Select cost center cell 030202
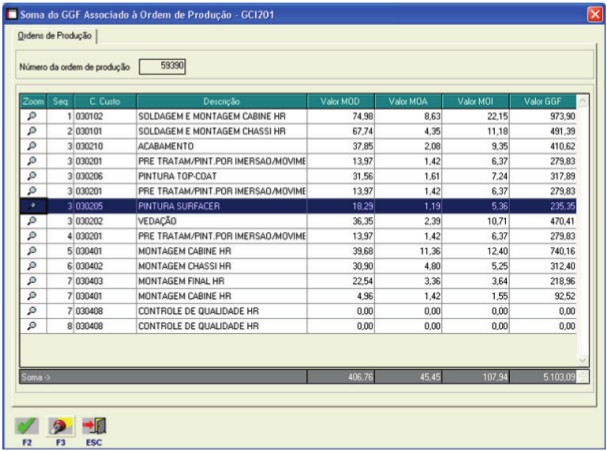The image size is (607, 451). (105, 221)
